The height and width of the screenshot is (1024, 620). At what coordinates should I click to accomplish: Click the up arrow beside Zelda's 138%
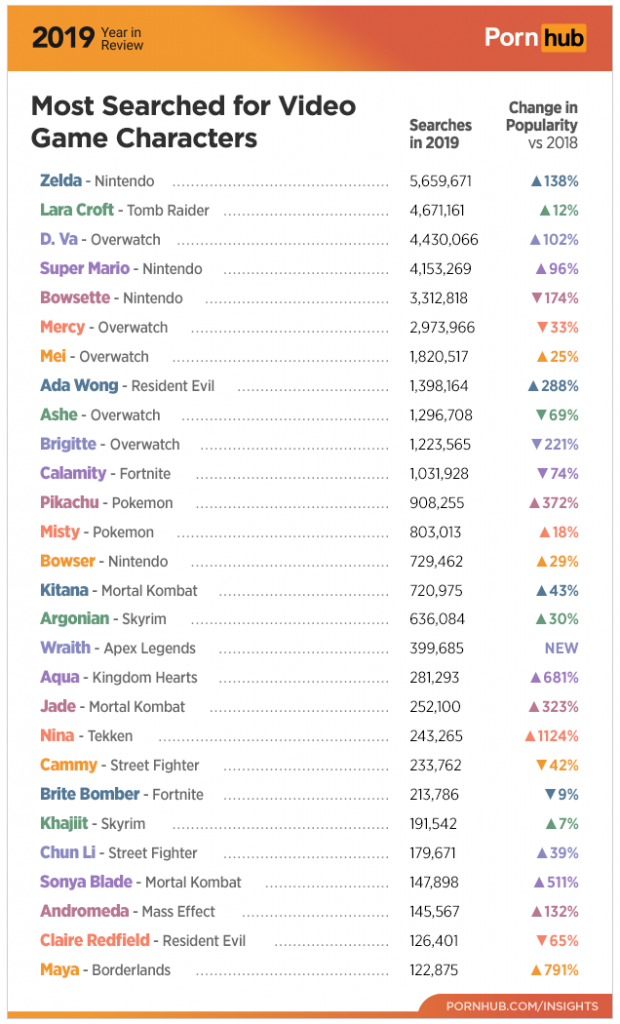536,181
